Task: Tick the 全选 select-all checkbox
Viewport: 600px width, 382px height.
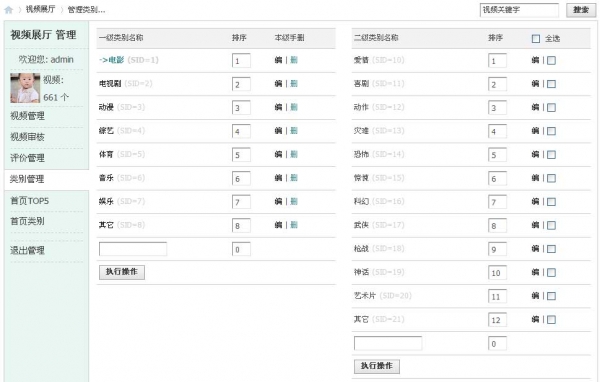Action: (536, 39)
